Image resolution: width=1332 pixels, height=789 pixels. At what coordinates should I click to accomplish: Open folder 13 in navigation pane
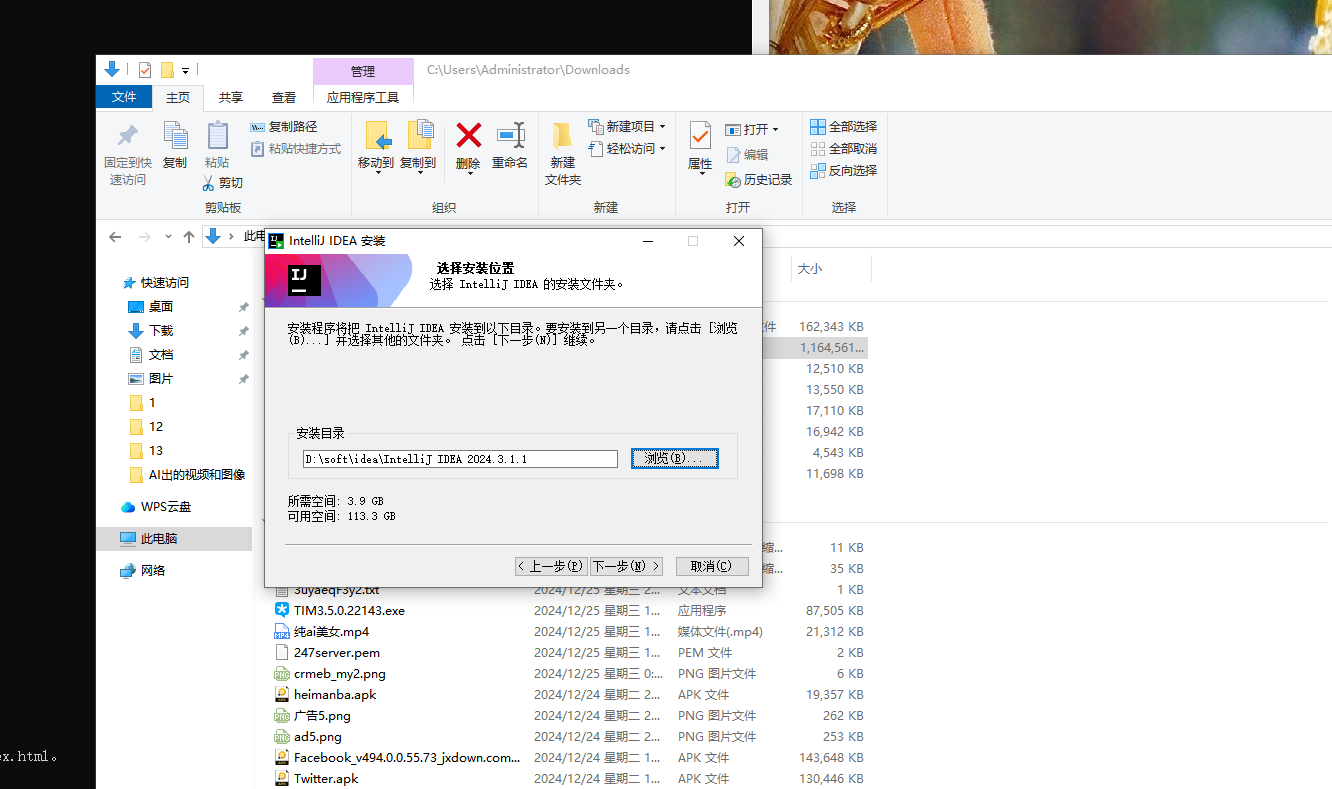coord(146,451)
